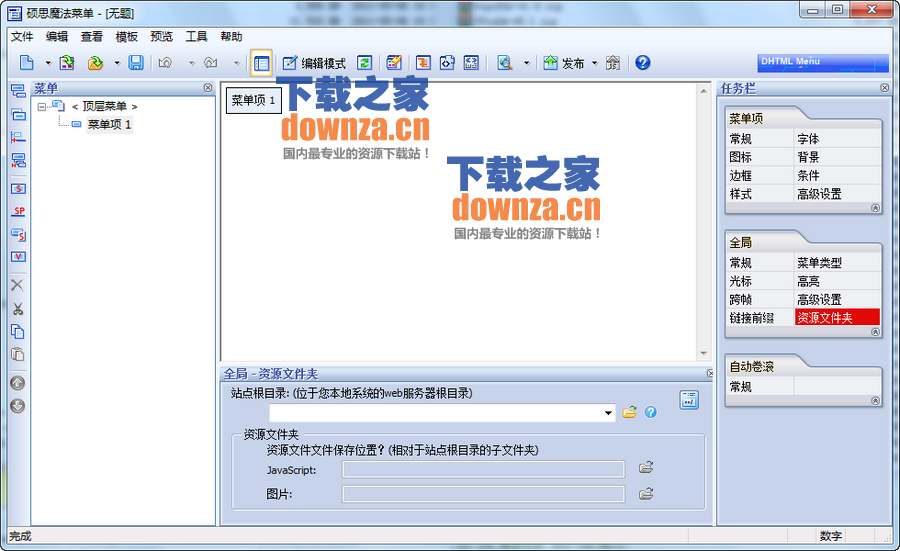Click the V icon in left sidebar
Image resolution: width=900 pixels, height=551 pixels.
(18, 257)
